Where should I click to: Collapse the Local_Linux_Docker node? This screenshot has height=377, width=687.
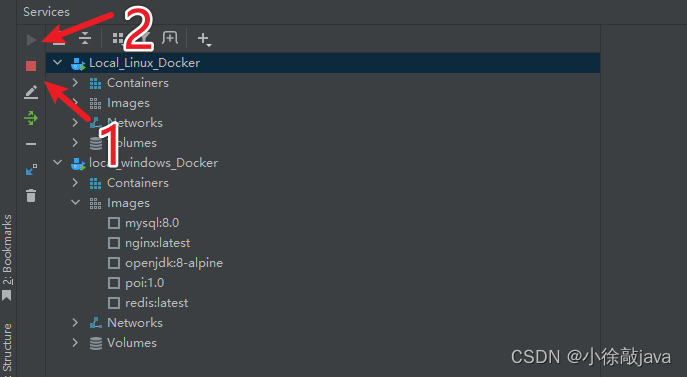57,63
